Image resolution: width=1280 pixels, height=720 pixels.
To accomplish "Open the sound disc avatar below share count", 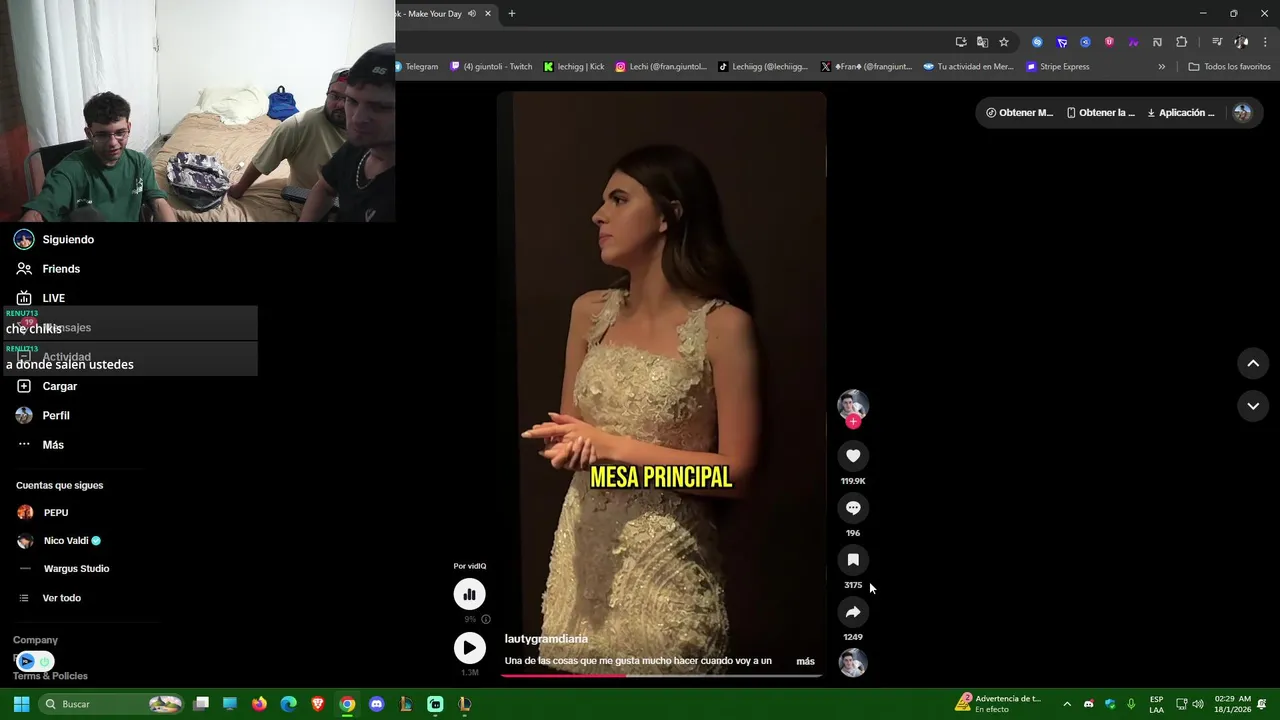I will (x=853, y=663).
